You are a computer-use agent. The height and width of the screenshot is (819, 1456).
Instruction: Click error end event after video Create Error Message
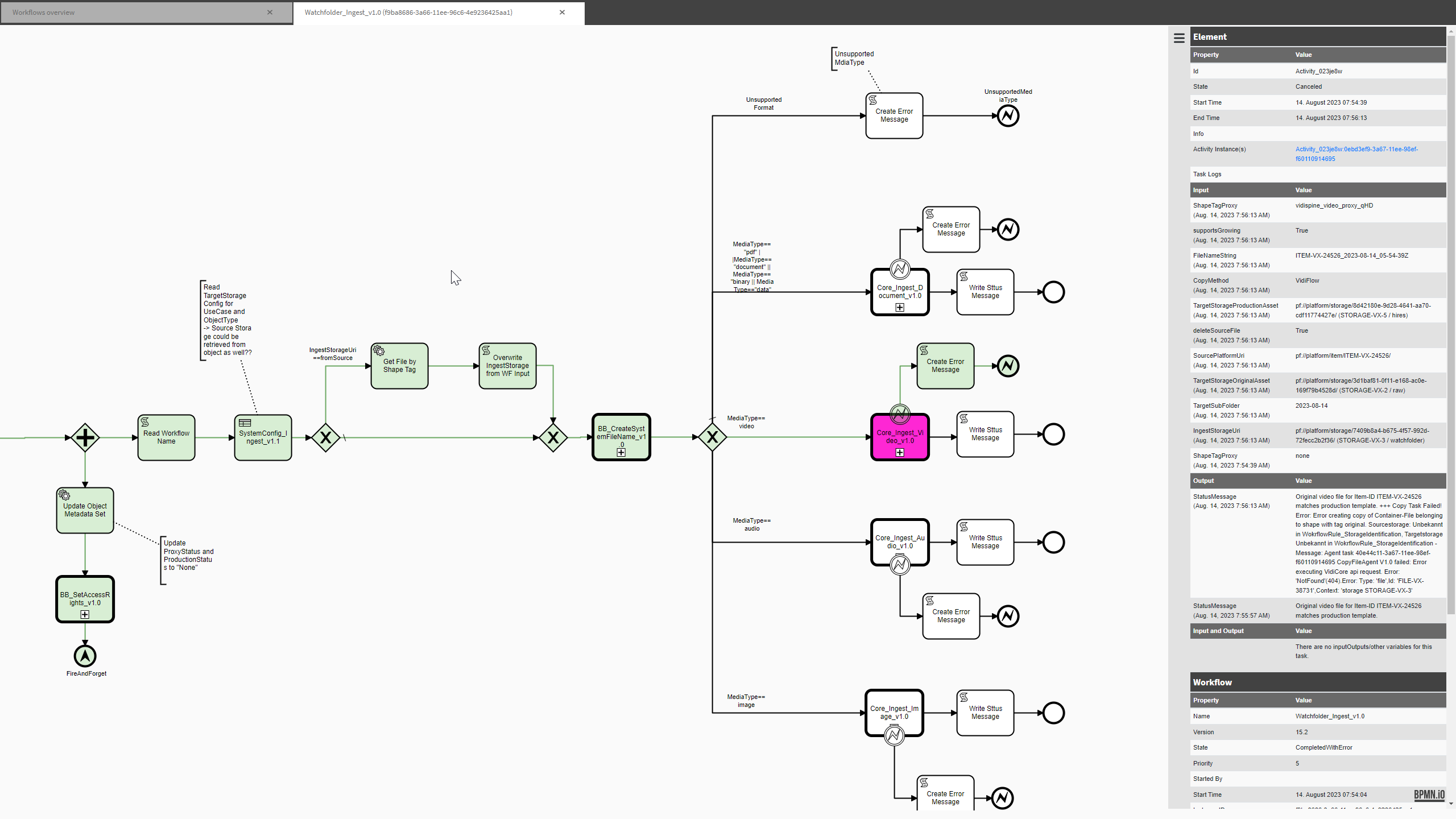(x=1008, y=366)
